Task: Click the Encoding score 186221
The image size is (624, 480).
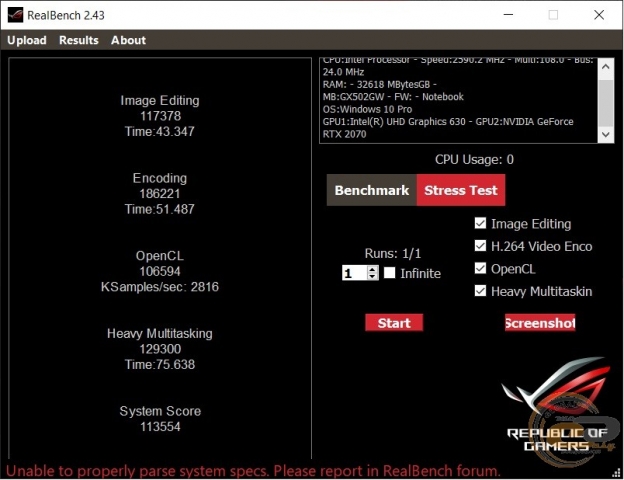Action: click(160, 193)
